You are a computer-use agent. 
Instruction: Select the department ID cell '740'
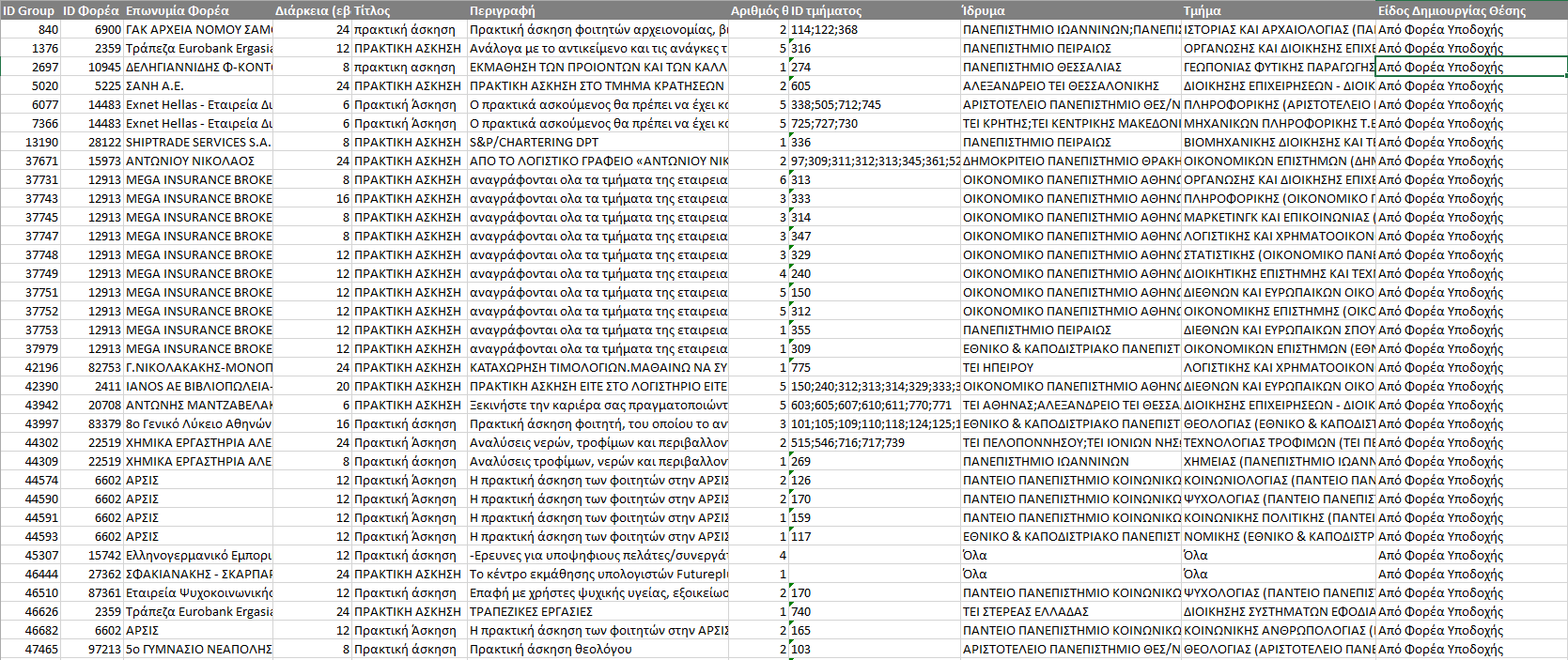point(875,611)
